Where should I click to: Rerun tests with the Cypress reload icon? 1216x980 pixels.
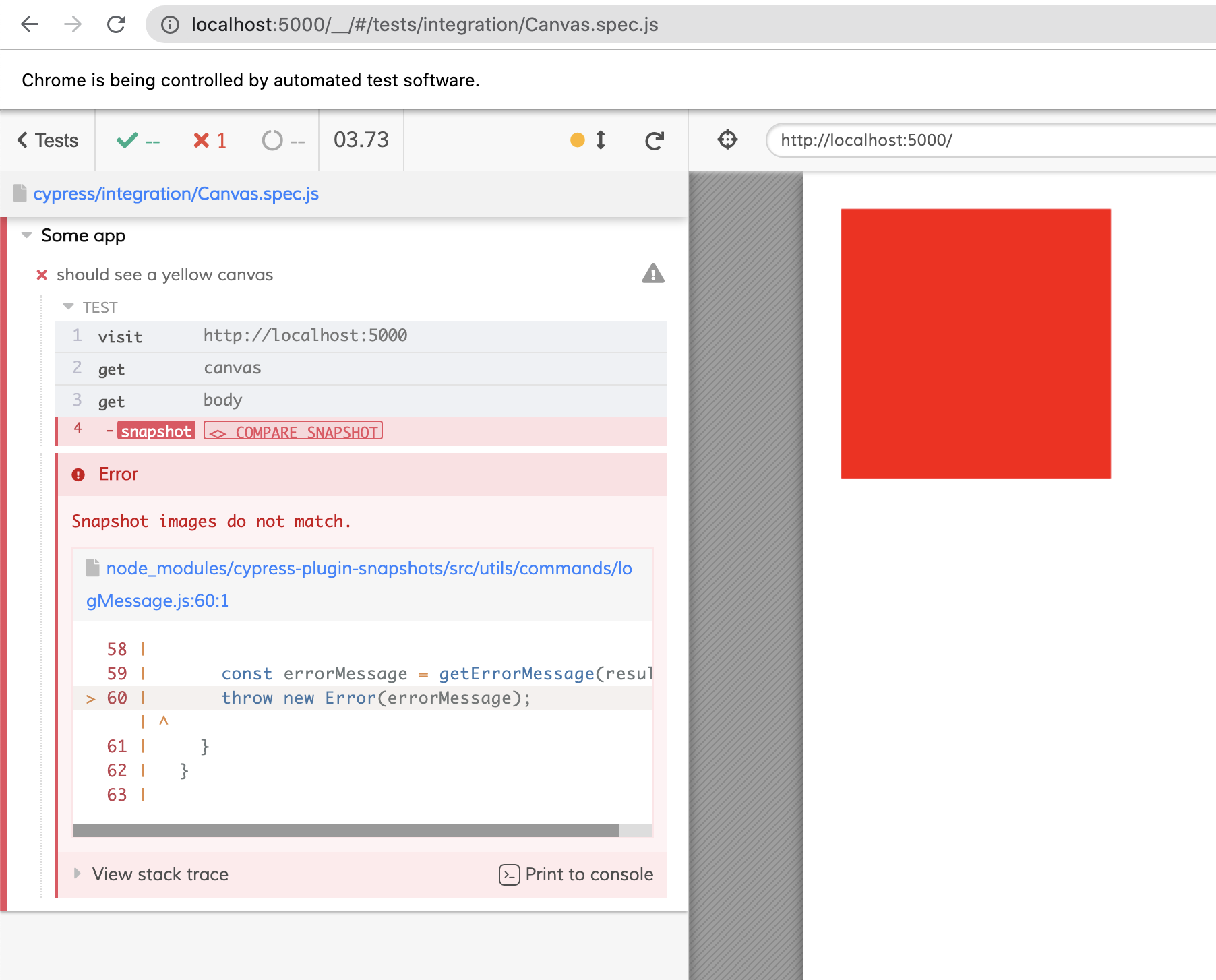pyautogui.click(x=655, y=140)
